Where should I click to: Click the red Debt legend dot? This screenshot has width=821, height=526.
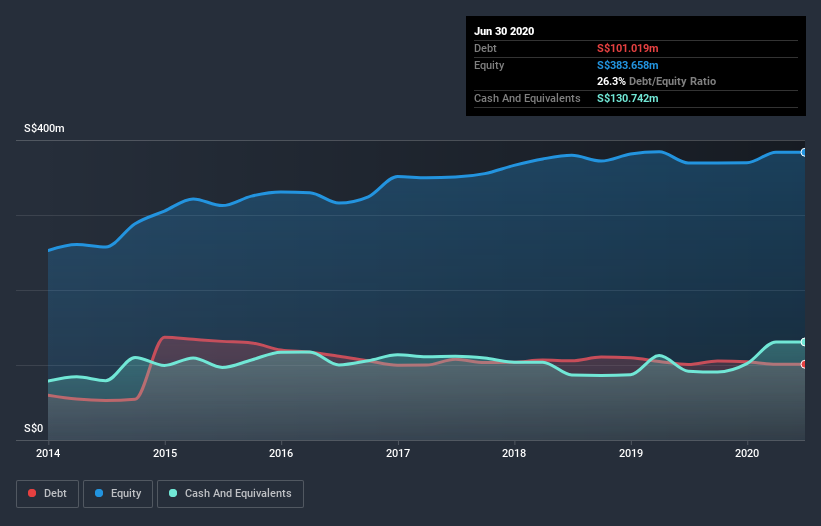pos(32,493)
